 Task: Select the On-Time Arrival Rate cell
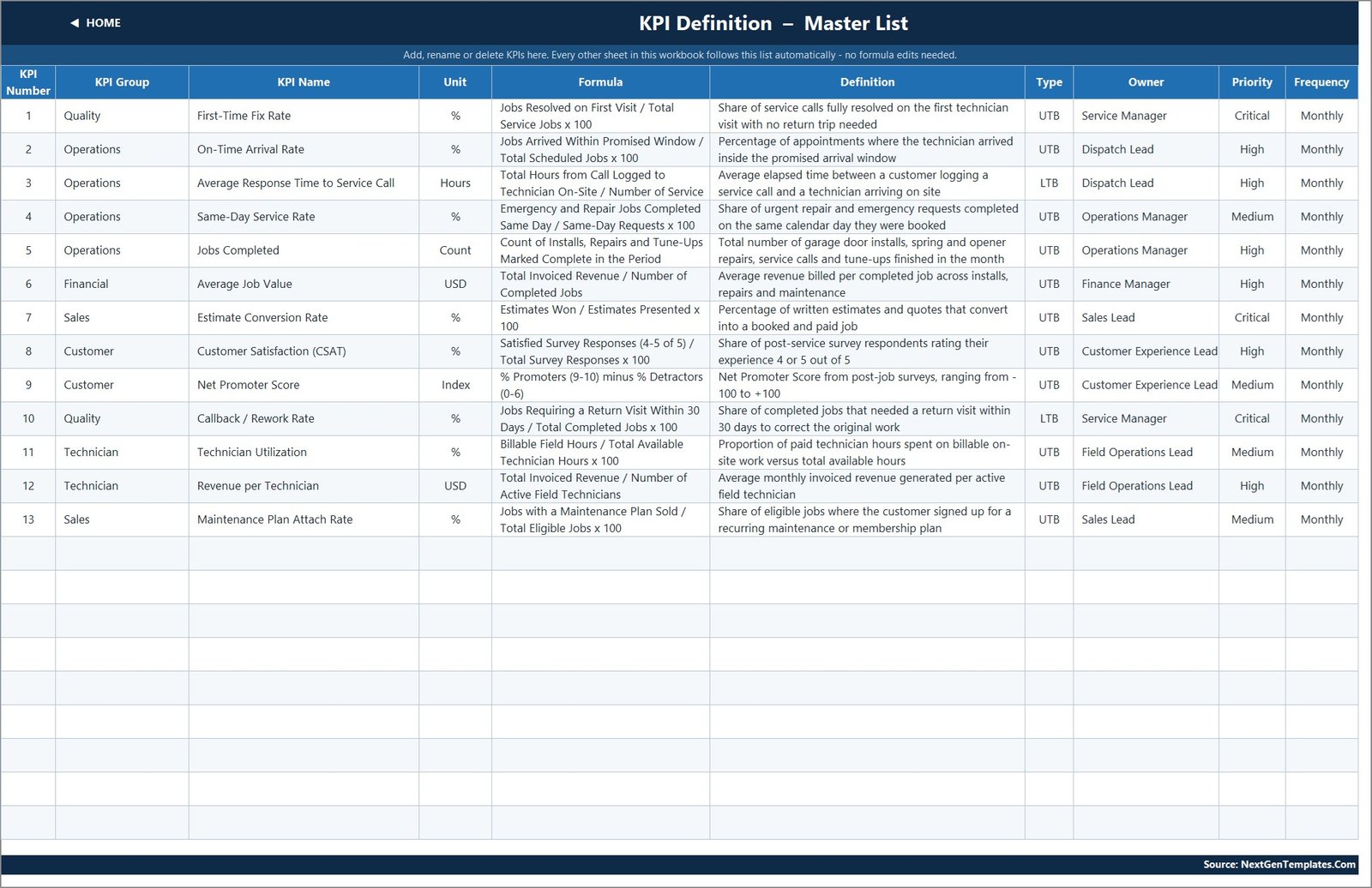click(304, 149)
